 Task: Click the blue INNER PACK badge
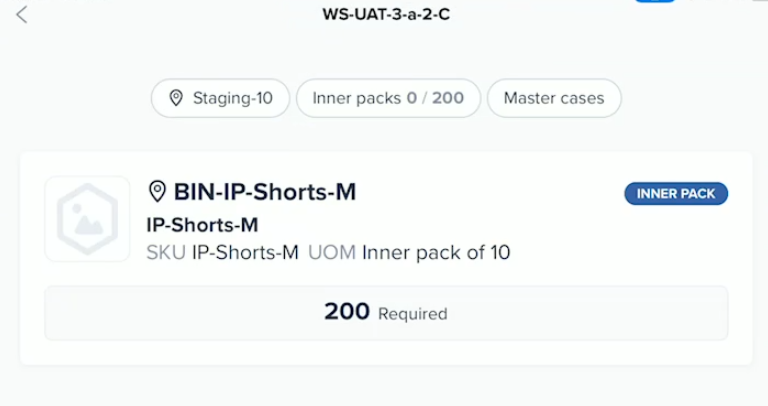676,193
